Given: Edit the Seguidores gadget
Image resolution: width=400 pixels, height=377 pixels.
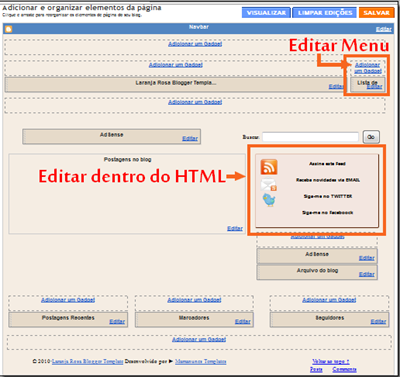Looking at the screenshot, I should [378, 321].
